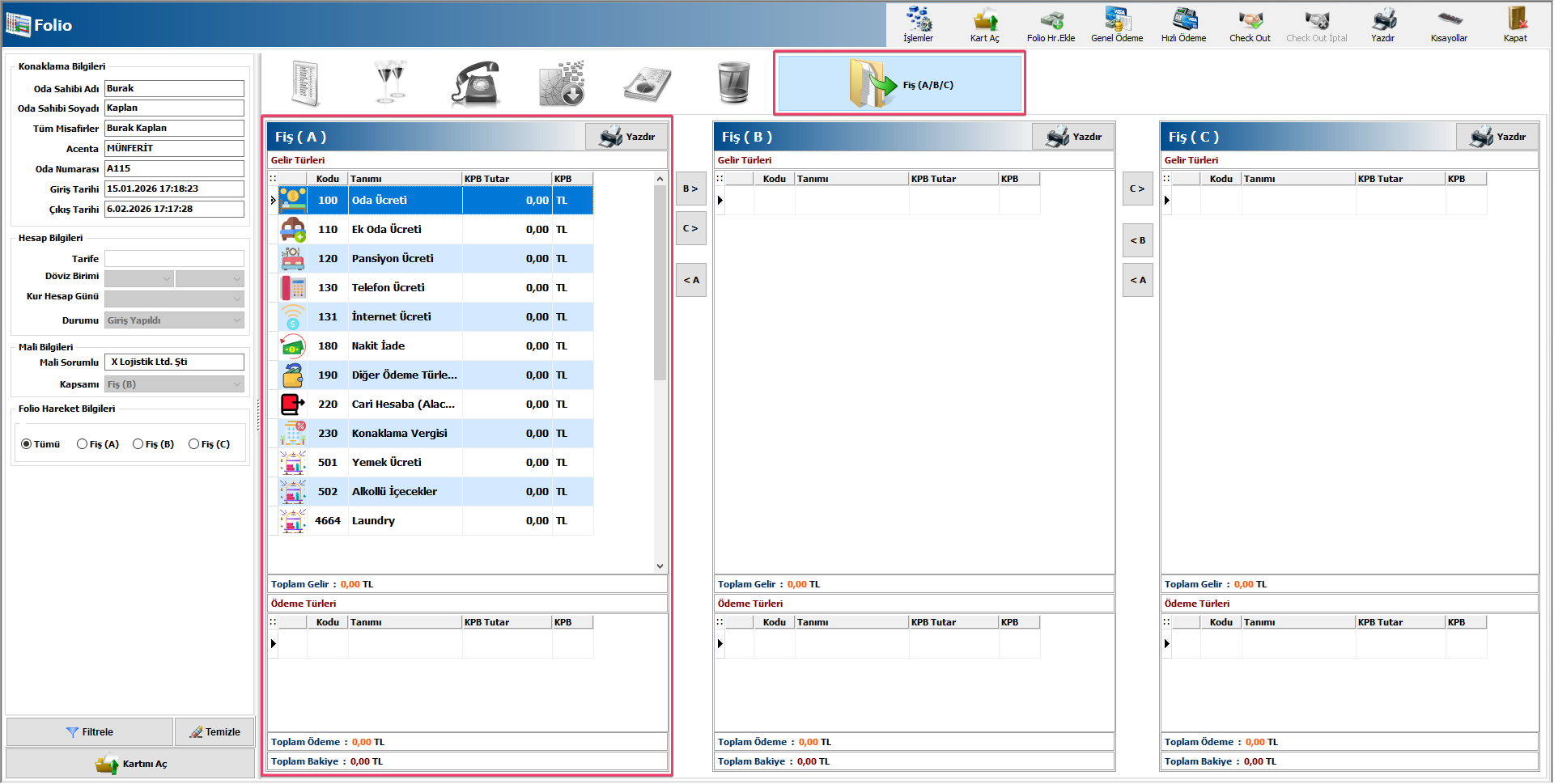Click the cocktail glasses icon
Viewport: 1554px width, 784px height.
[x=390, y=83]
